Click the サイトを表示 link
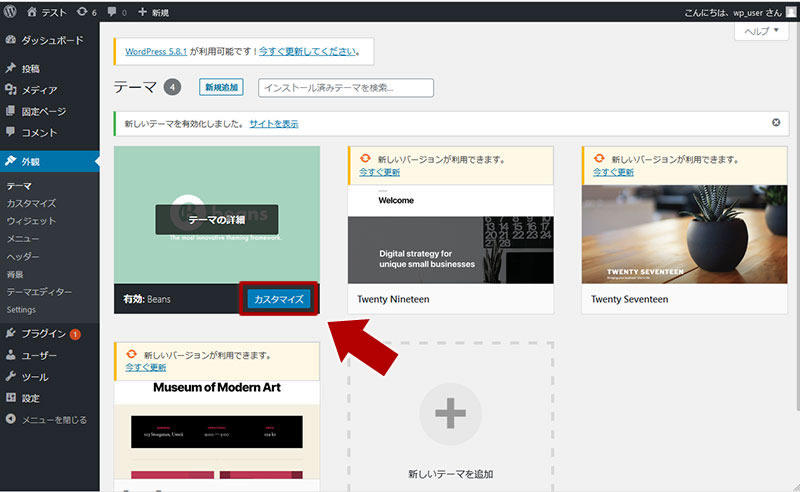Image resolution: width=800 pixels, height=492 pixels. pyautogui.click(x=274, y=124)
